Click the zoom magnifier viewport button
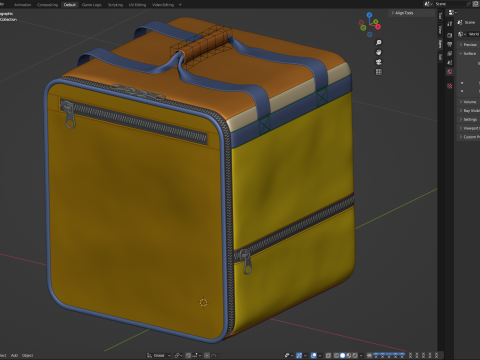 pyautogui.click(x=379, y=42)
